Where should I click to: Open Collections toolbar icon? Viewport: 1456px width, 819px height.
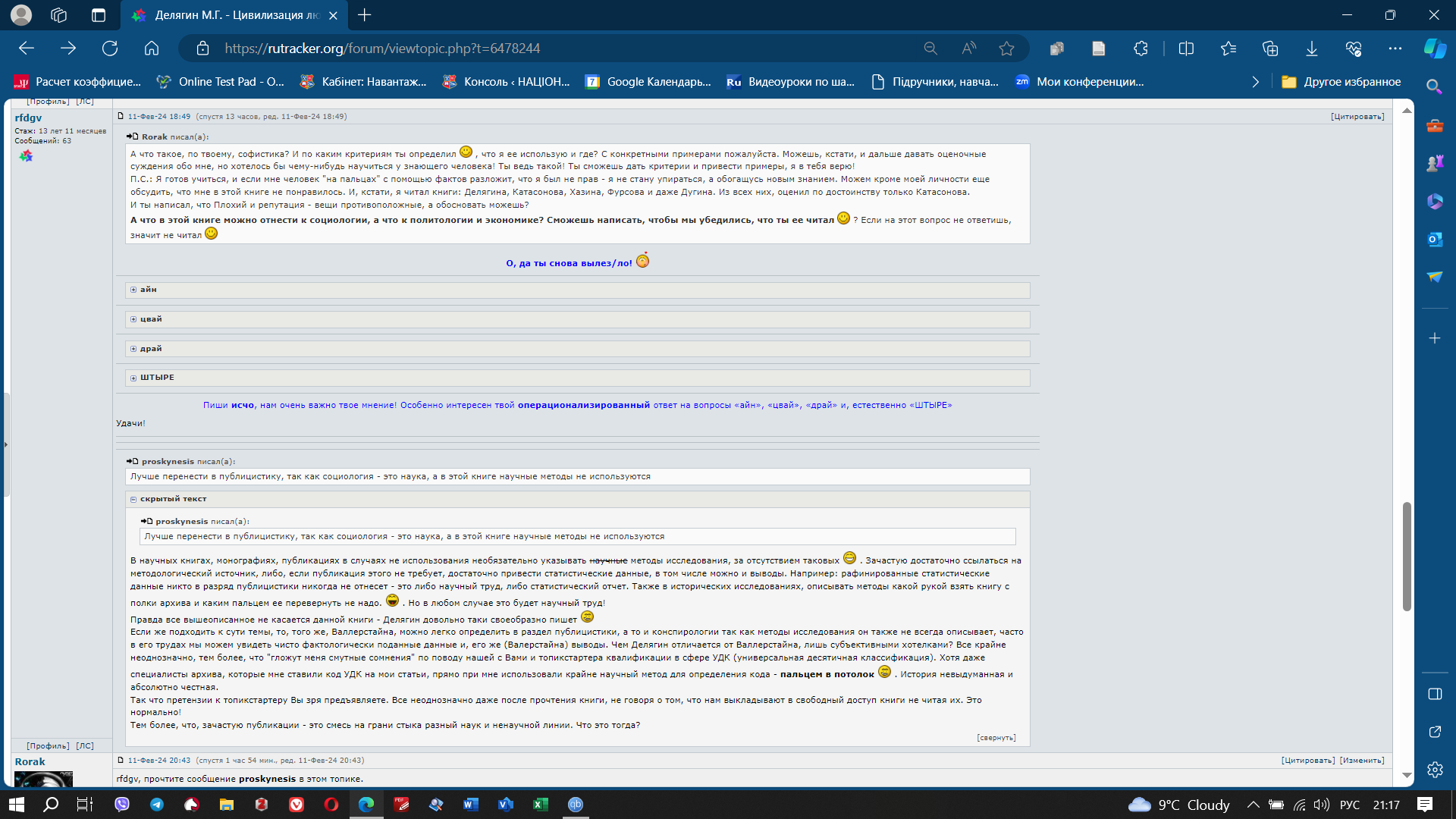point(1270,49)
